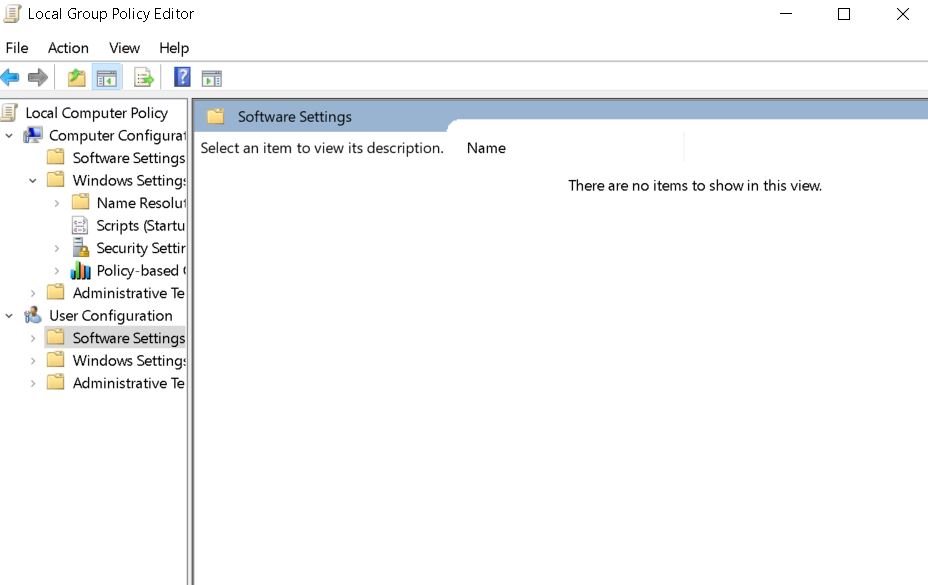Select Software Settings label under User Configuration
The width and height of the screenshot is (928, 585).
[128, 338]
